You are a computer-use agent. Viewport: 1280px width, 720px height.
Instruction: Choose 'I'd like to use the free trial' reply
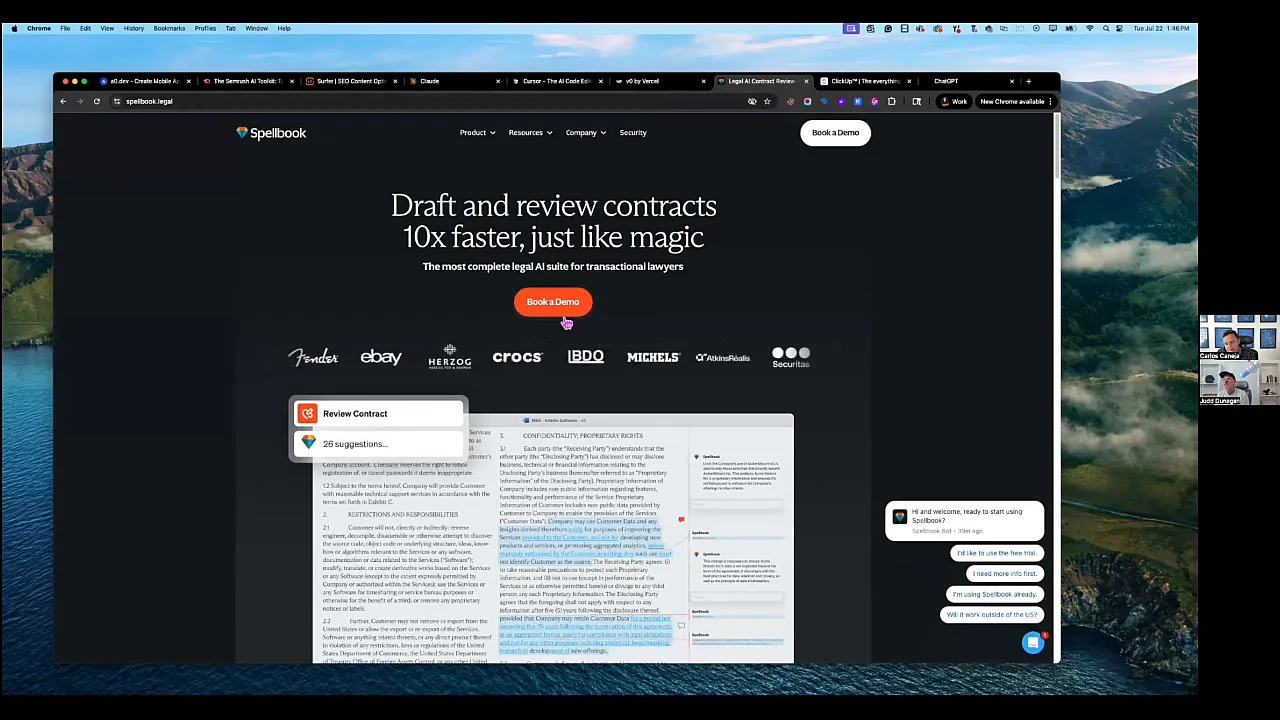click(x=996, y=553)
